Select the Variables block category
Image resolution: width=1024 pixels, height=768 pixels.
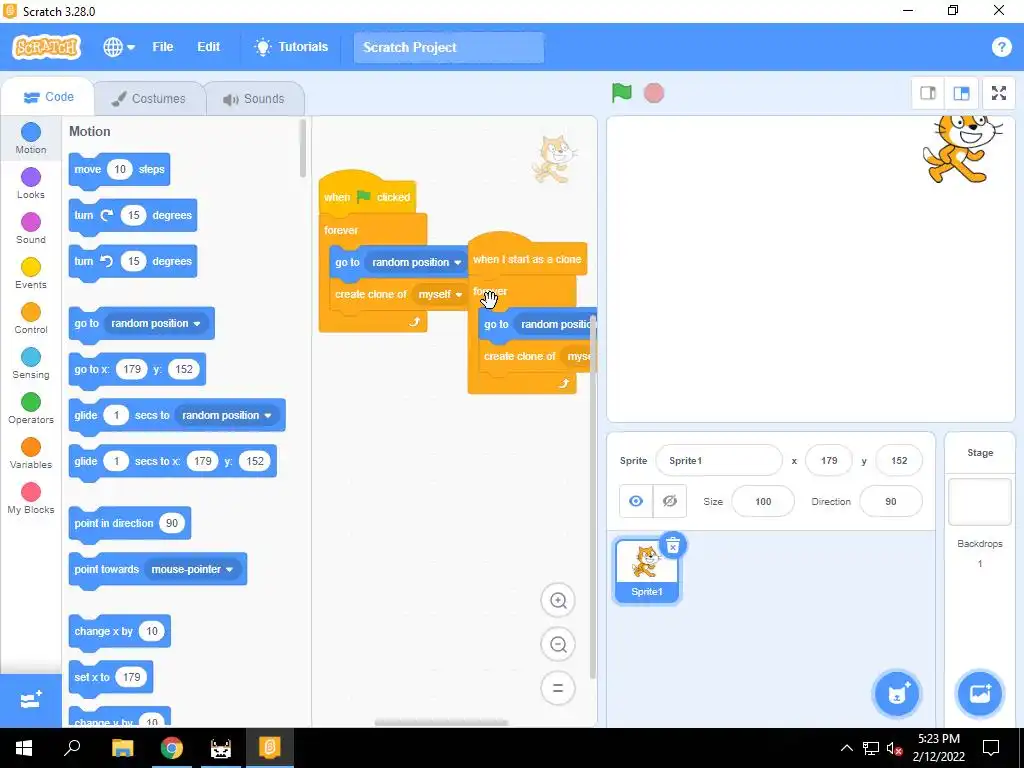[31, 454]
